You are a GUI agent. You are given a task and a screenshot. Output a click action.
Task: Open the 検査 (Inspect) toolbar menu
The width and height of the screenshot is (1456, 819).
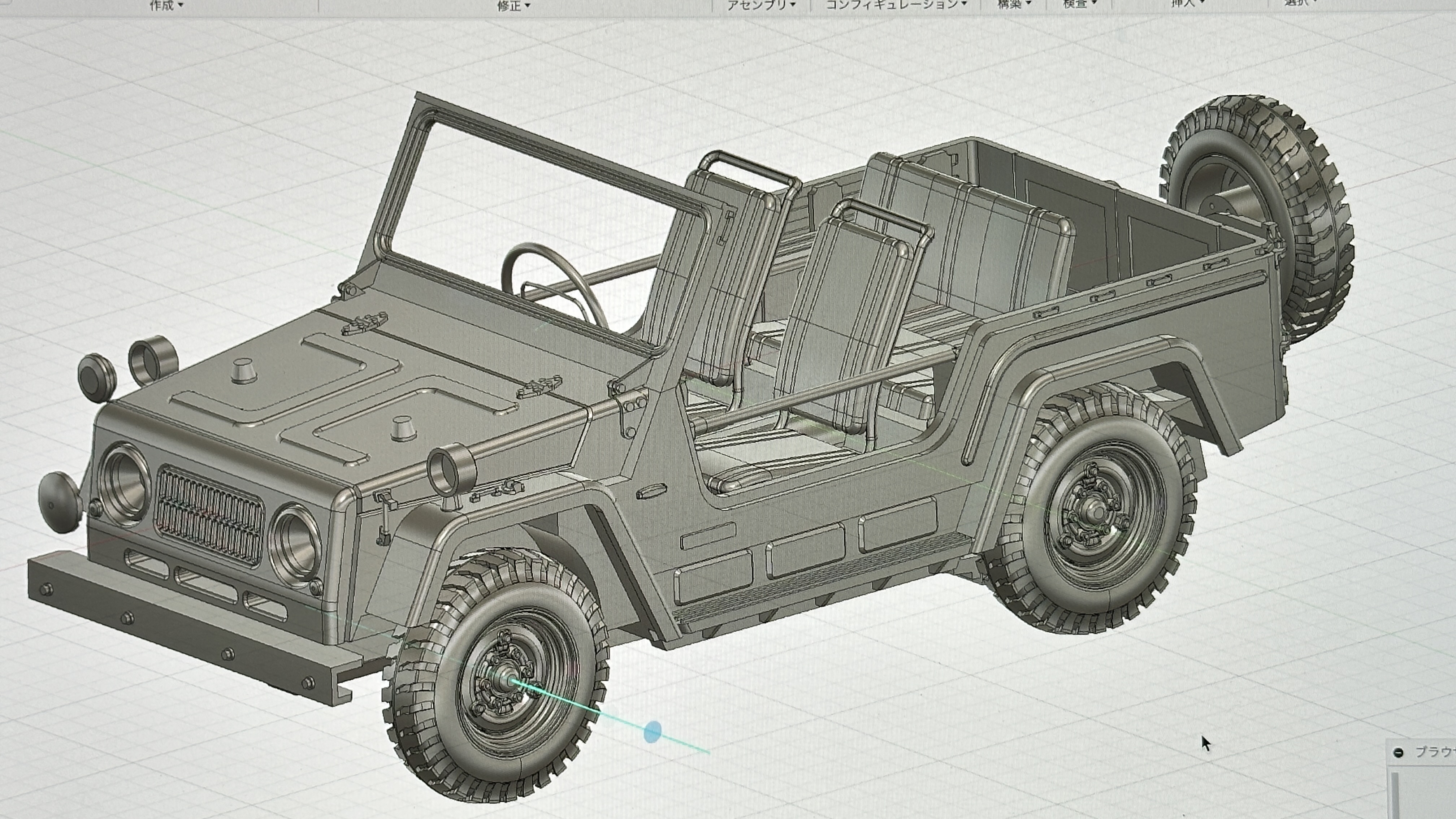point(1080,4)
